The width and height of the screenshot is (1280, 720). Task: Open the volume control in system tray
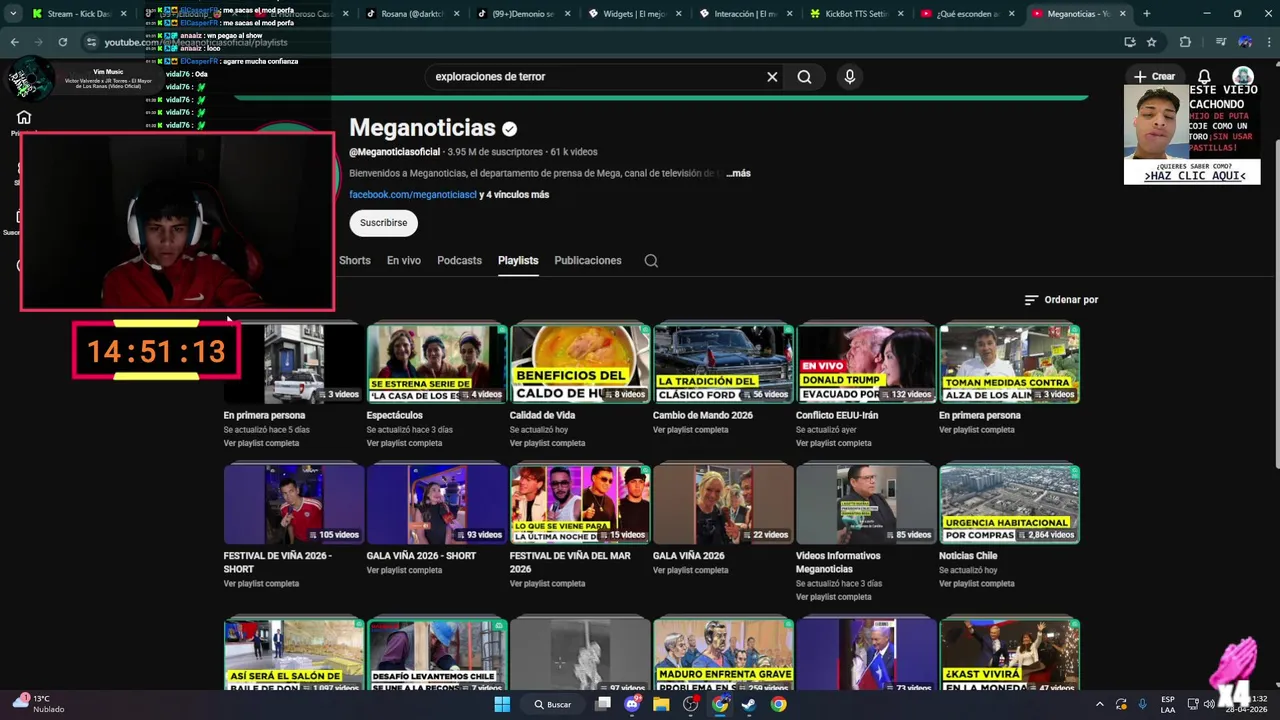click(x=1209, y=704)
